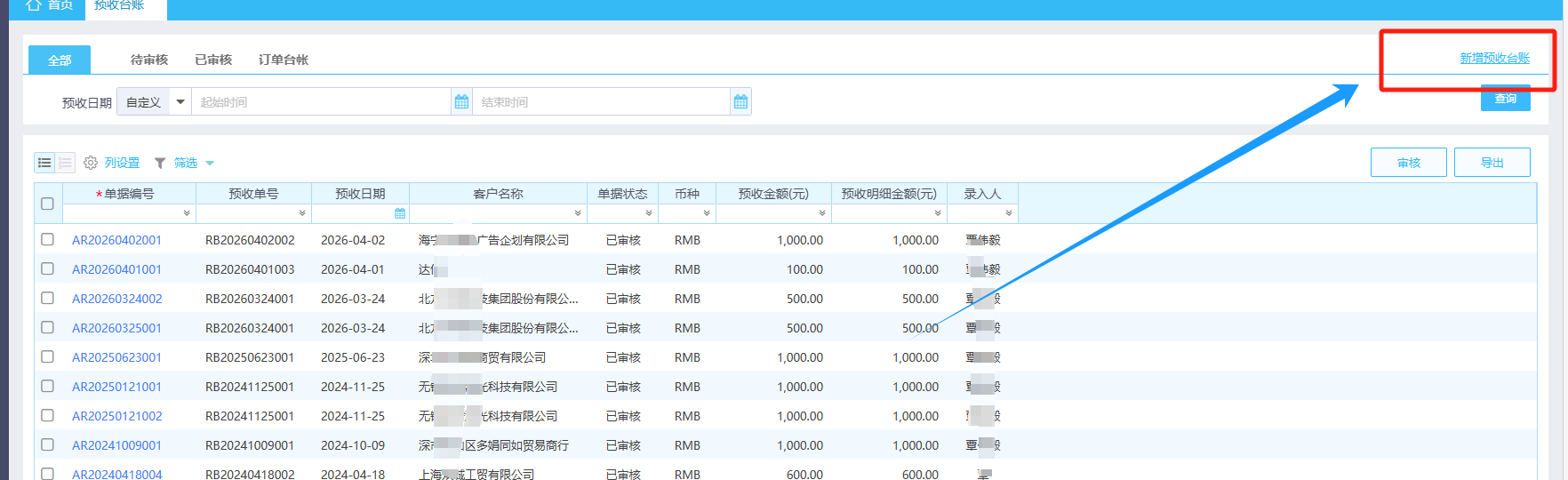The height and width of the screenshot is (480, 1568).
Task: Open 单据编号 column filter dropdown
Action: tap(187, 213)
